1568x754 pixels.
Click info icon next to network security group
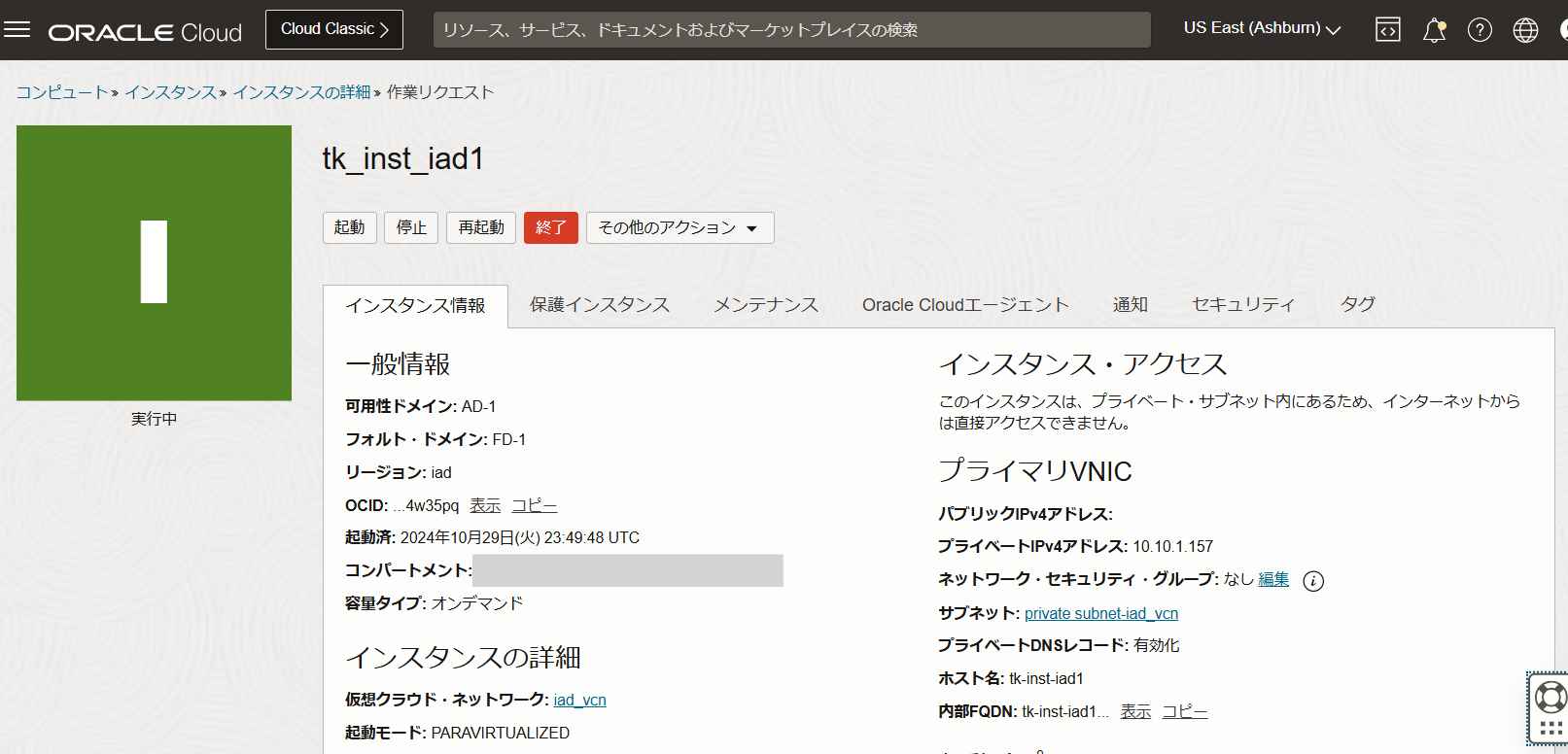tap(1313, 581)
